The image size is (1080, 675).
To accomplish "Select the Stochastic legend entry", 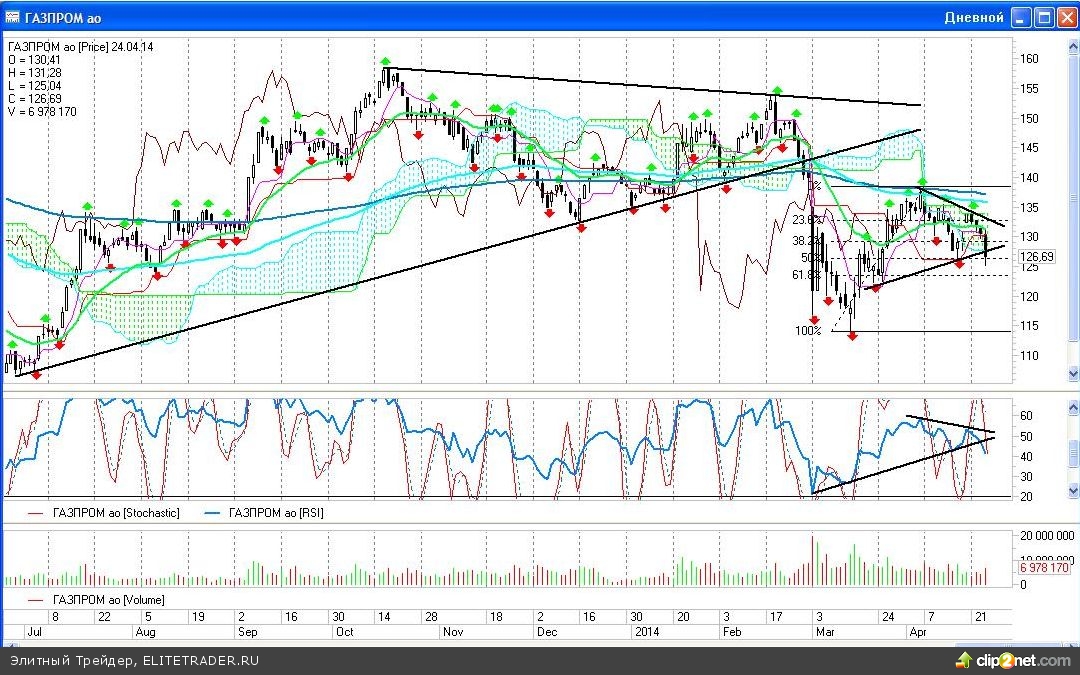I will tap(103, 513).
